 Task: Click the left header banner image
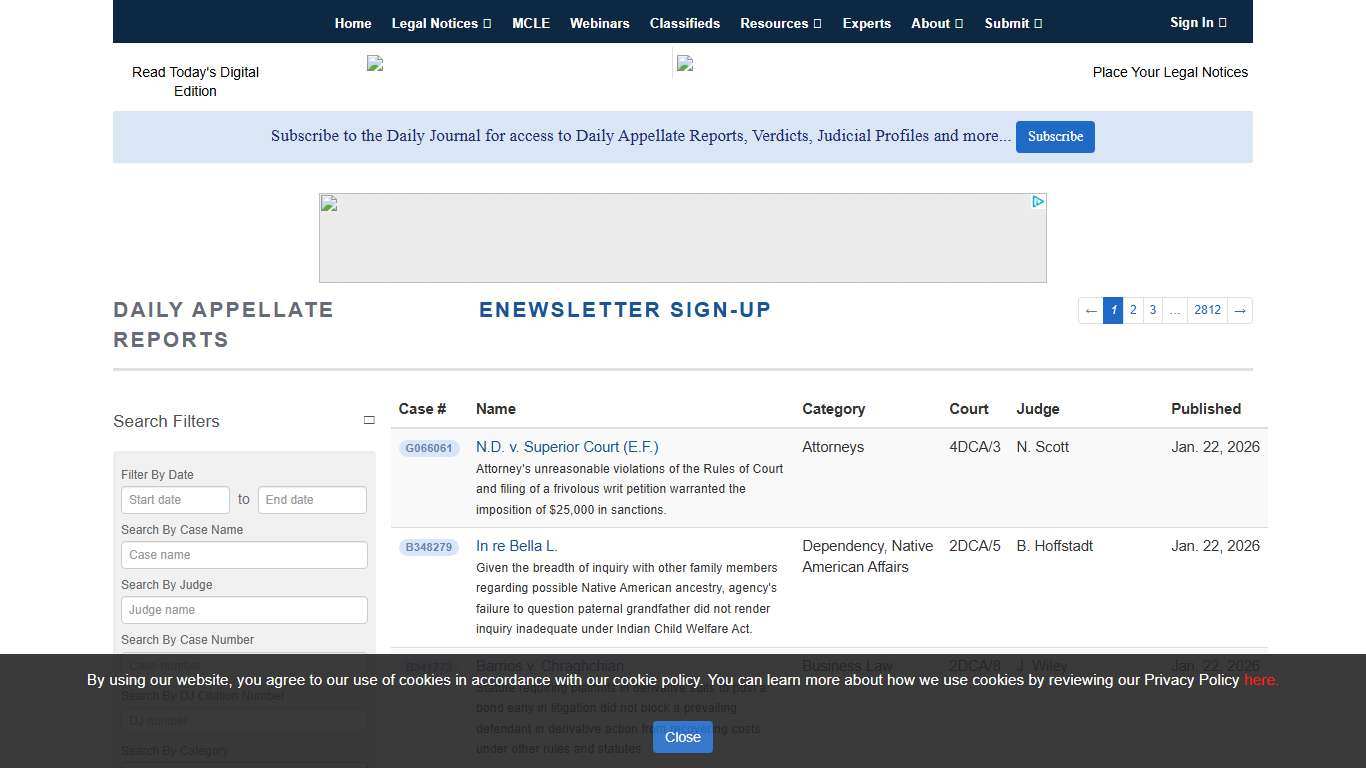[x=376, y=64]
